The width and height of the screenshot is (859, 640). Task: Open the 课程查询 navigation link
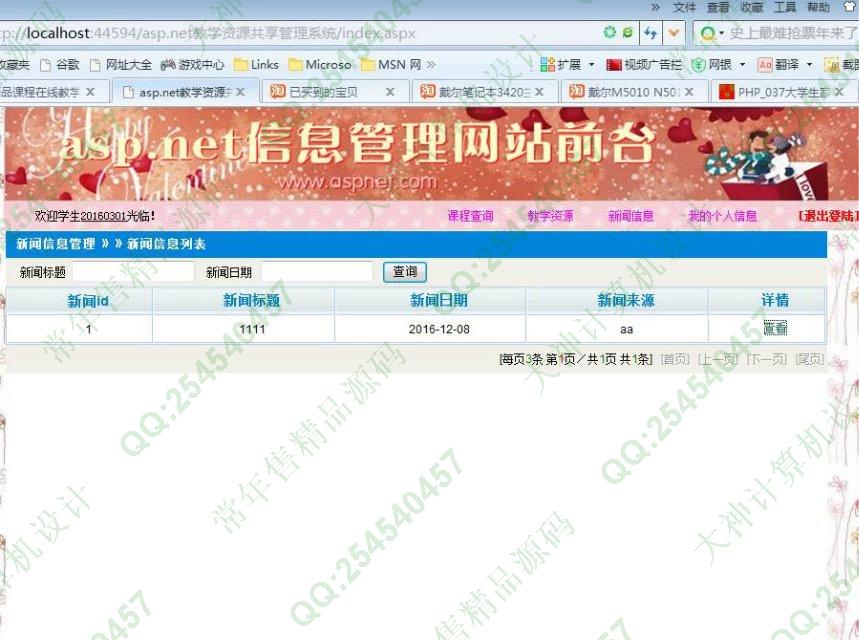tap(470, 216)
